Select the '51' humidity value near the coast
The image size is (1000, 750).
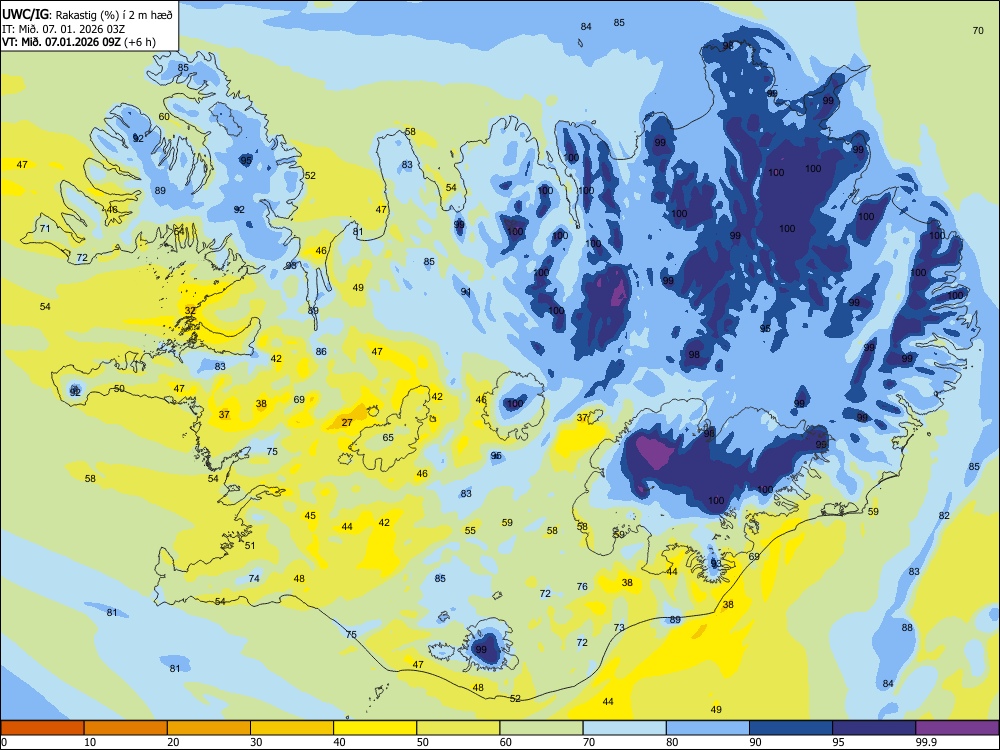(x=250, y=545)
